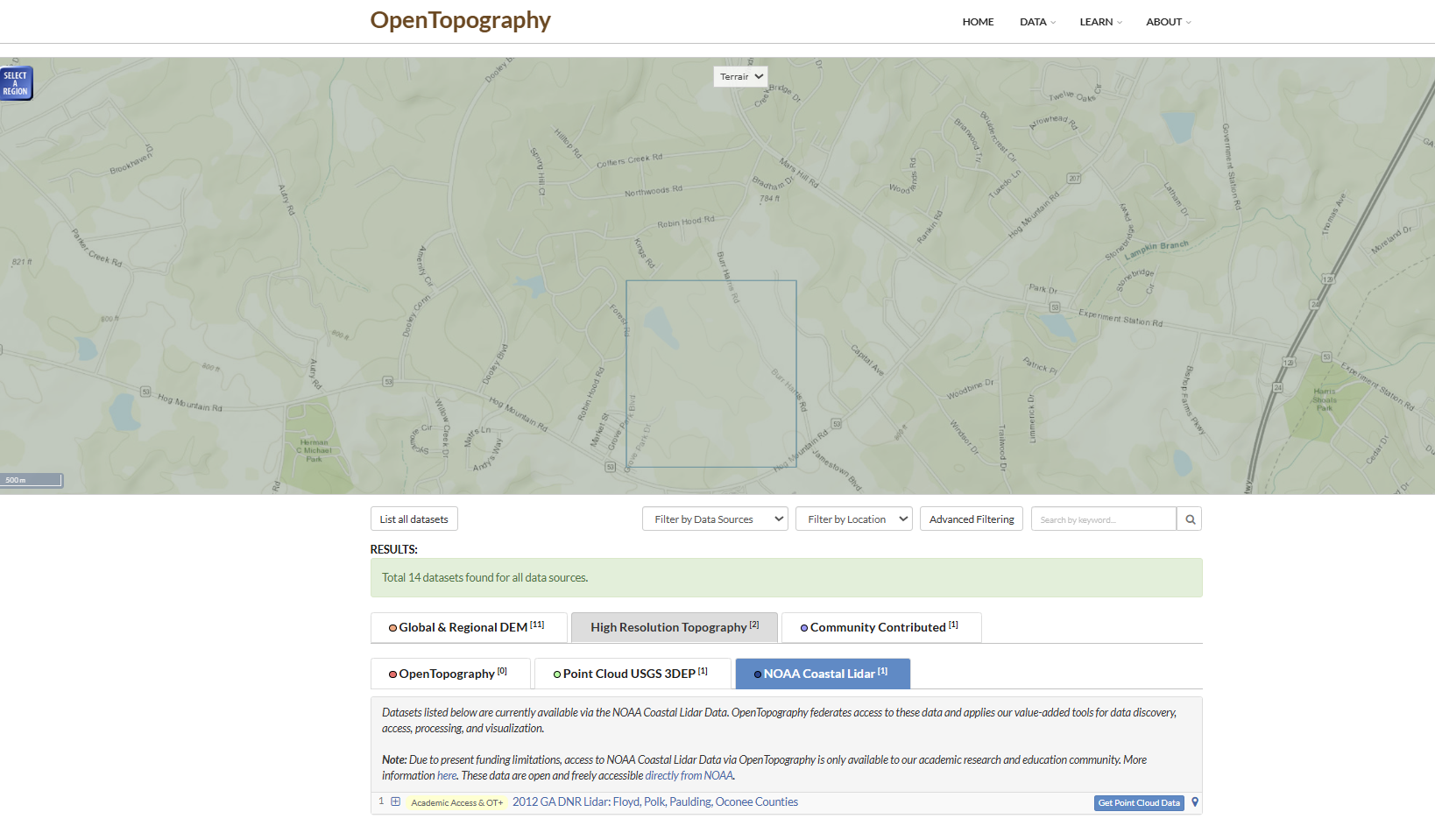Click inside the selected region rectangle on map

point(711,374)
